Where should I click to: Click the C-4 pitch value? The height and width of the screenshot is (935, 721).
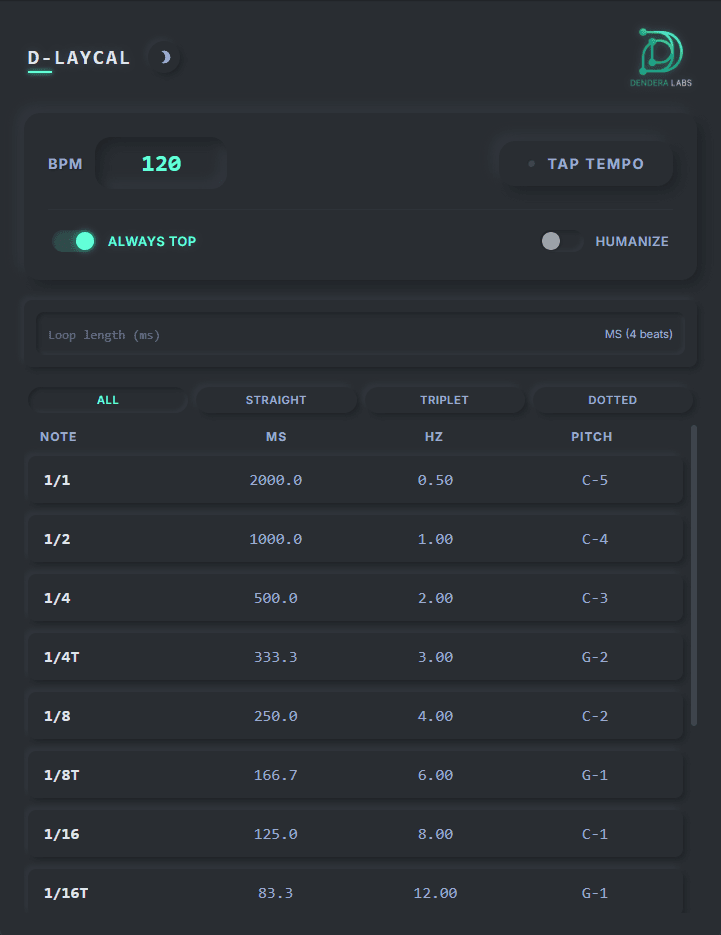click(x=595, y=539)
